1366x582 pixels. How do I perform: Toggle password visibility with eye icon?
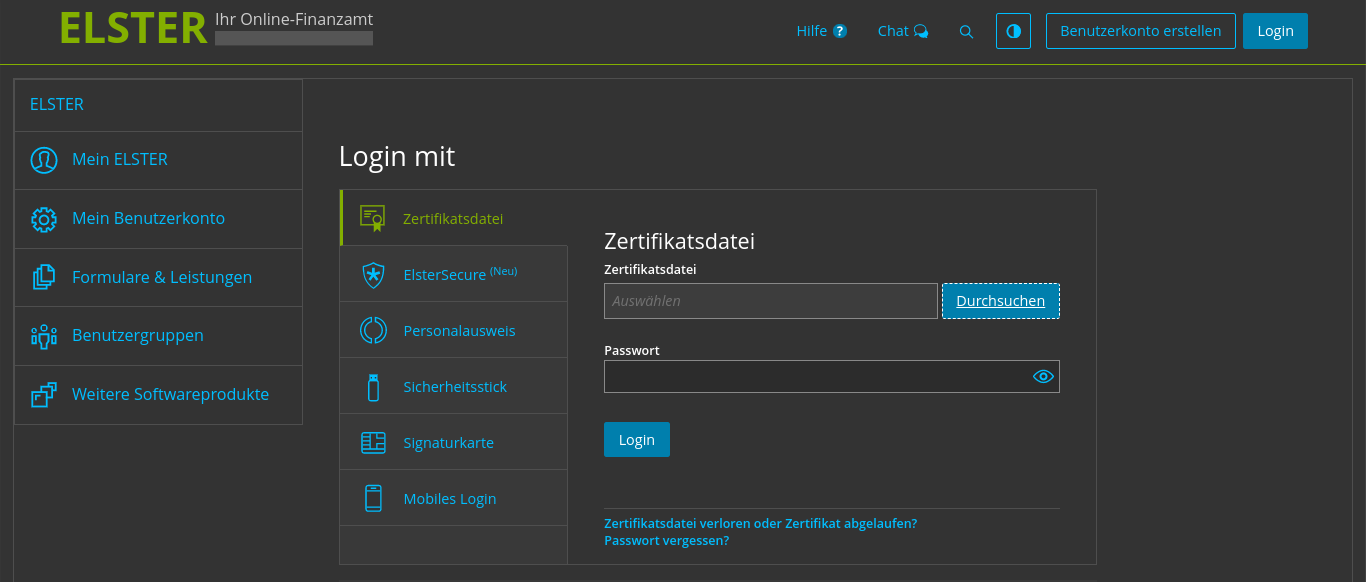[1043, 376]
